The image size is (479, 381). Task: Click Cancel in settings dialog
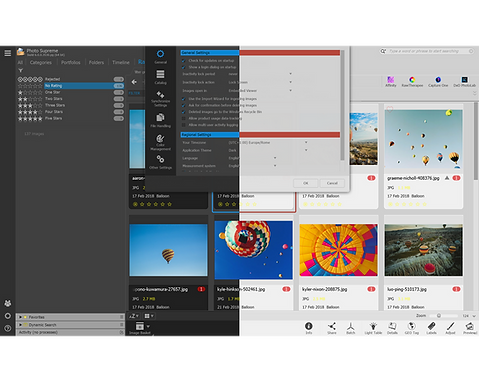[x=332, y=183]
